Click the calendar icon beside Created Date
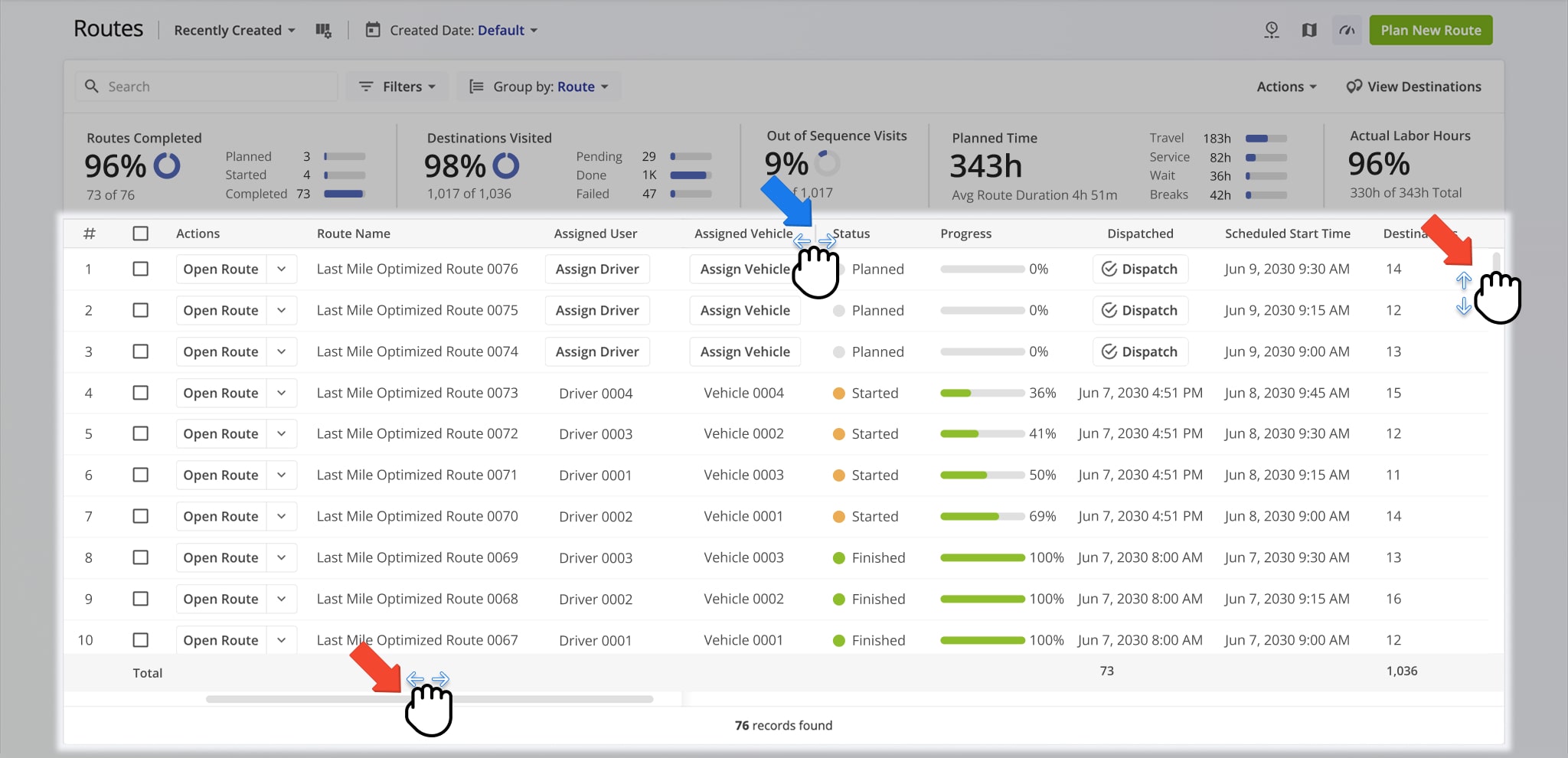The width and height of the screenshot is (1568, 758). (x=373, y=30)
